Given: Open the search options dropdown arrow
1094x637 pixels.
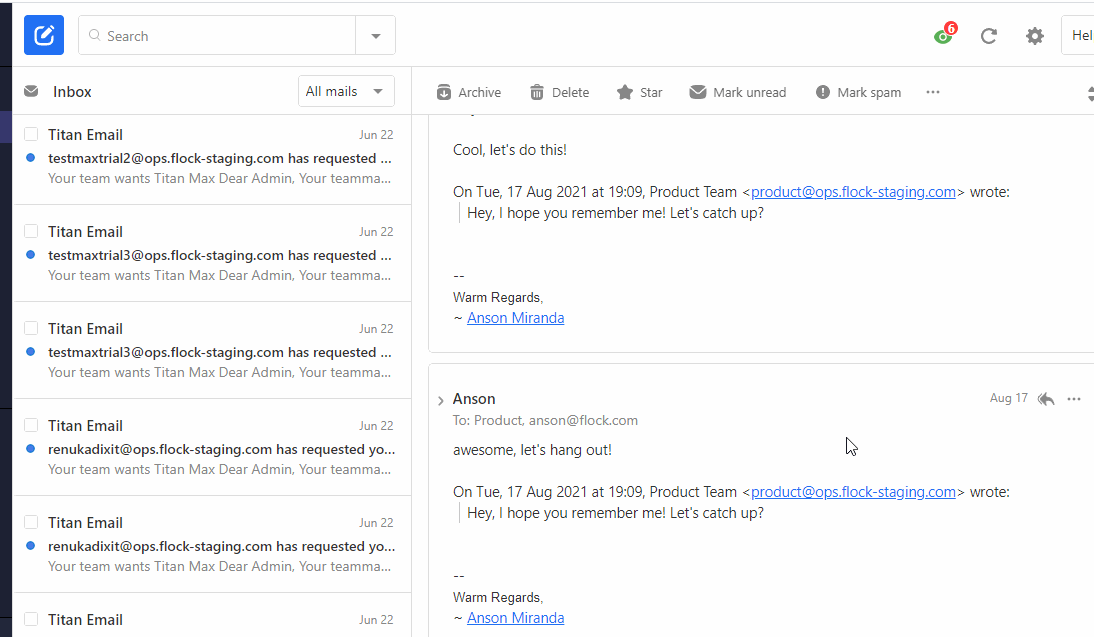Looking at the screenshot, I should 375,36.
